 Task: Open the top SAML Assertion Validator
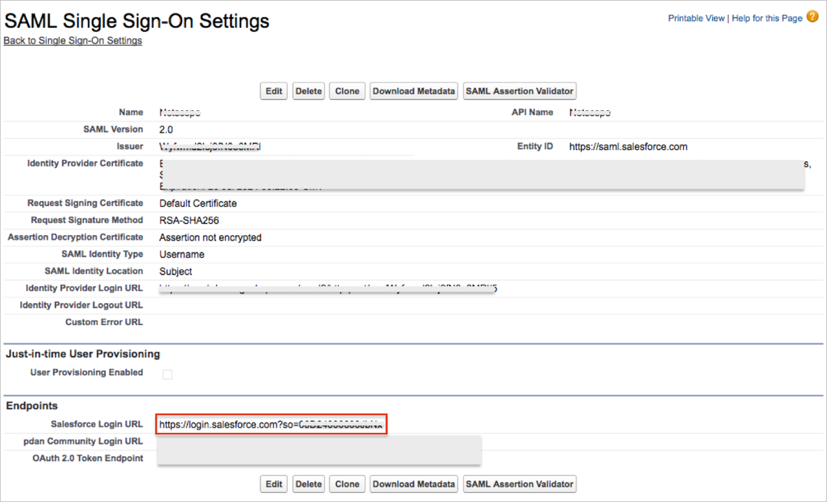point(519,91)
